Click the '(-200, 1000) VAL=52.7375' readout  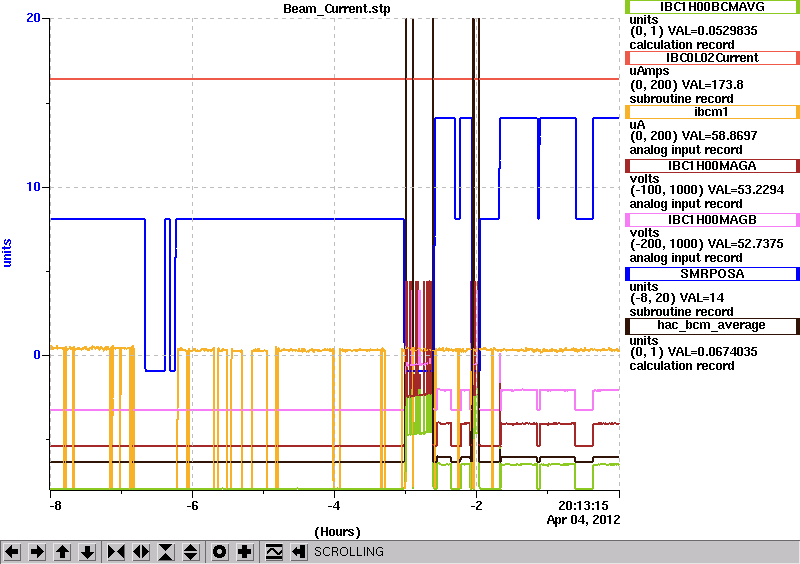(706, 244)
